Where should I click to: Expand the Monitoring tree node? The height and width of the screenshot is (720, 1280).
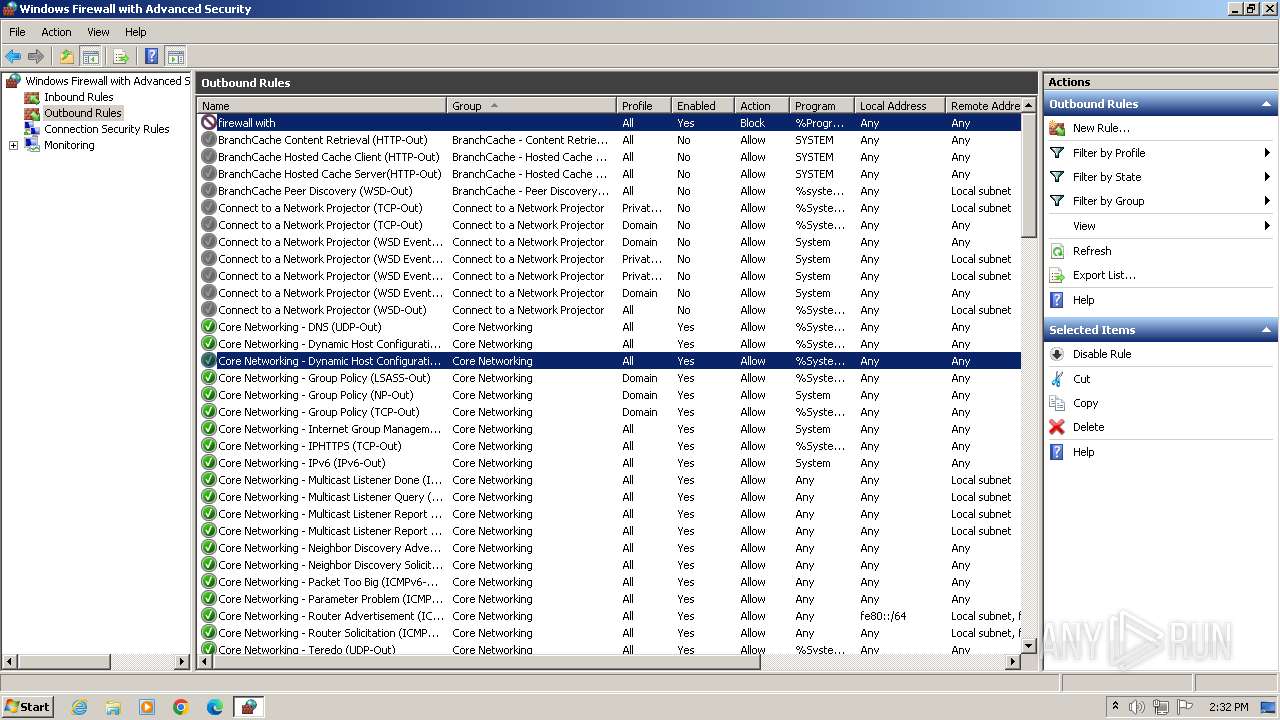coord(13,145)
